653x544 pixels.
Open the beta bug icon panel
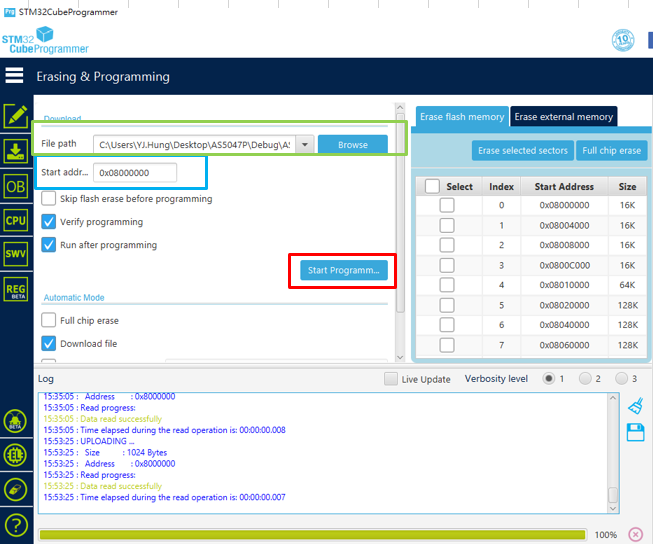tap(15, 421)
